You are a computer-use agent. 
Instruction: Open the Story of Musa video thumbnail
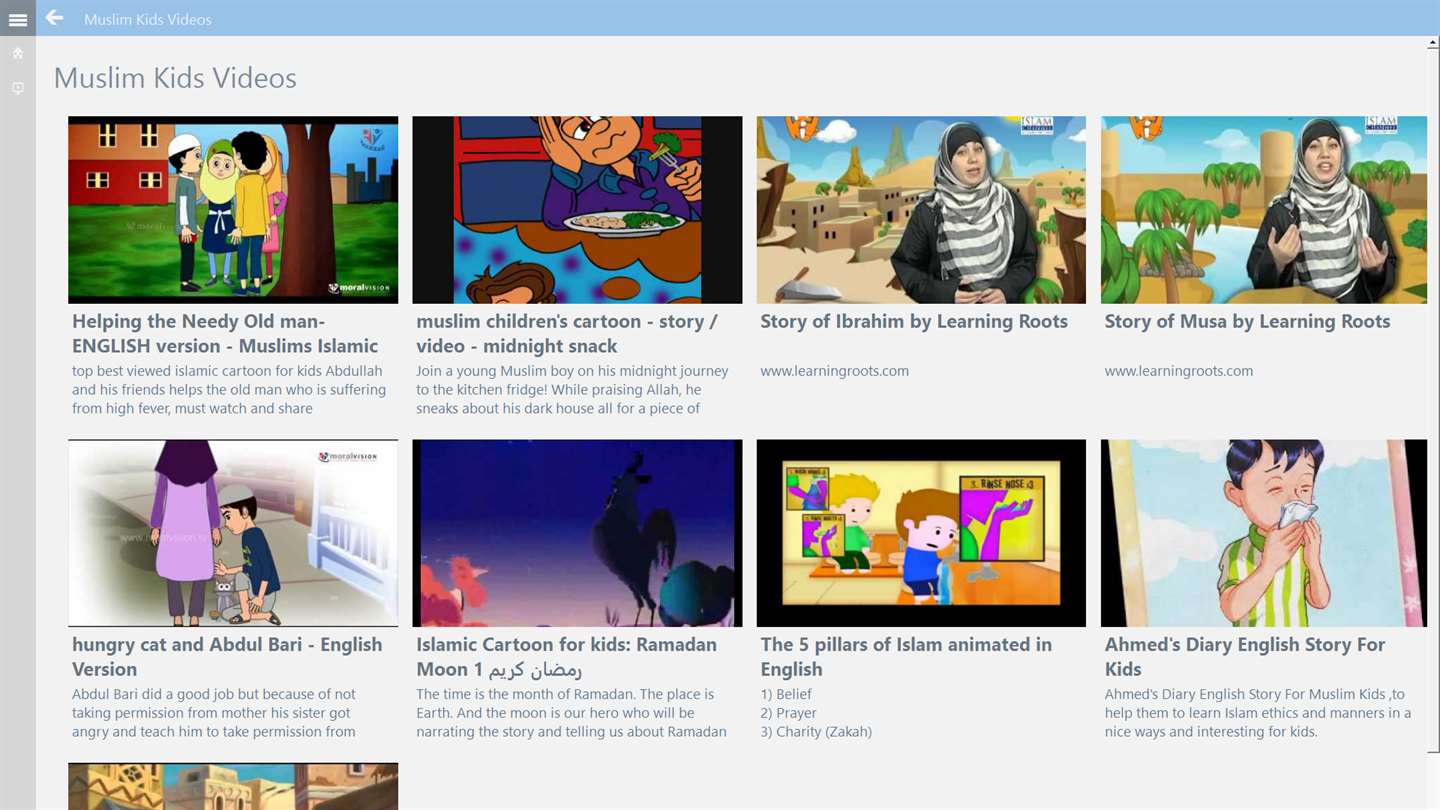pyautogui.click(x=1264, y=210)
